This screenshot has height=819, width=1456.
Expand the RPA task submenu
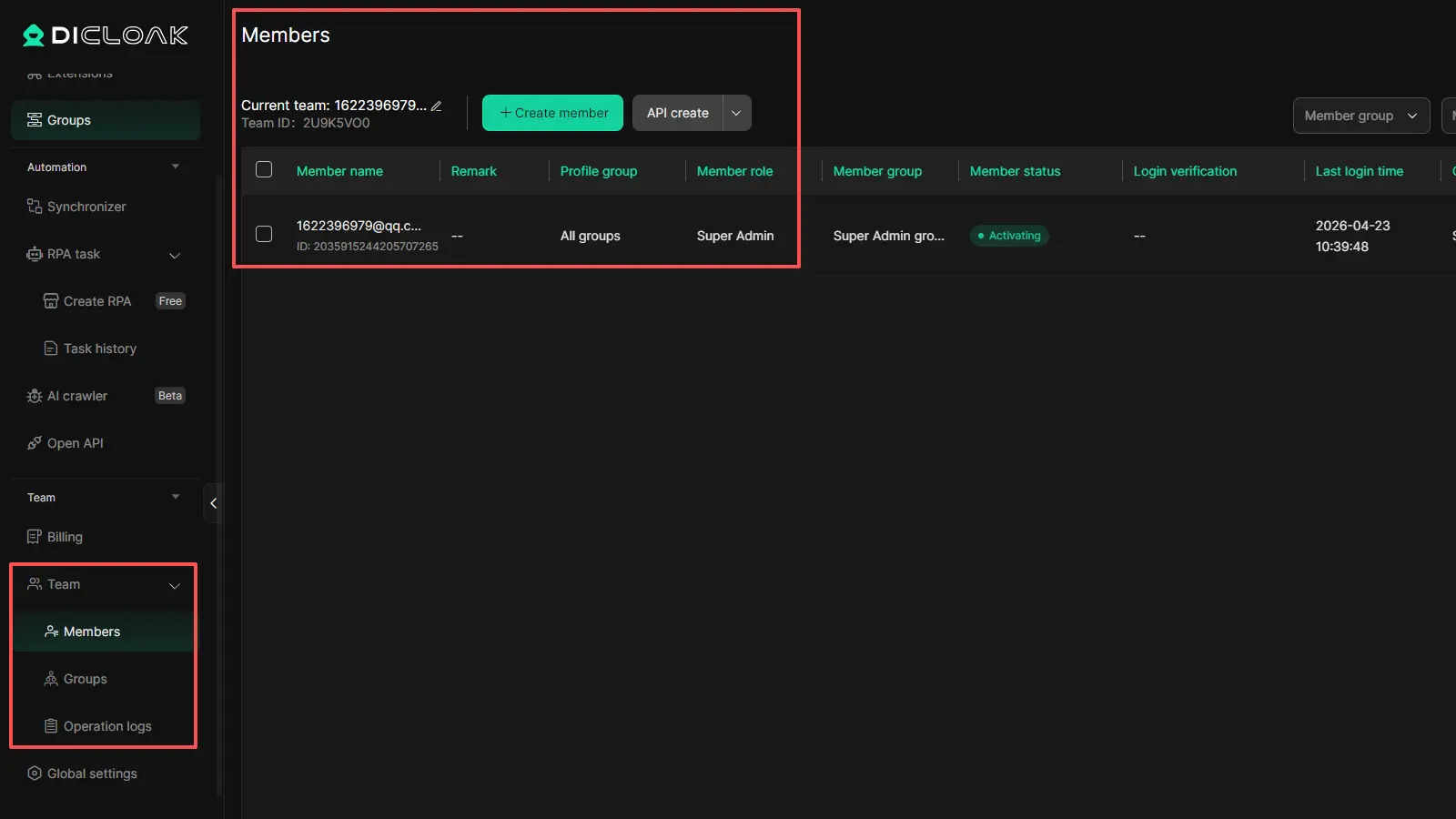point(175,255)
